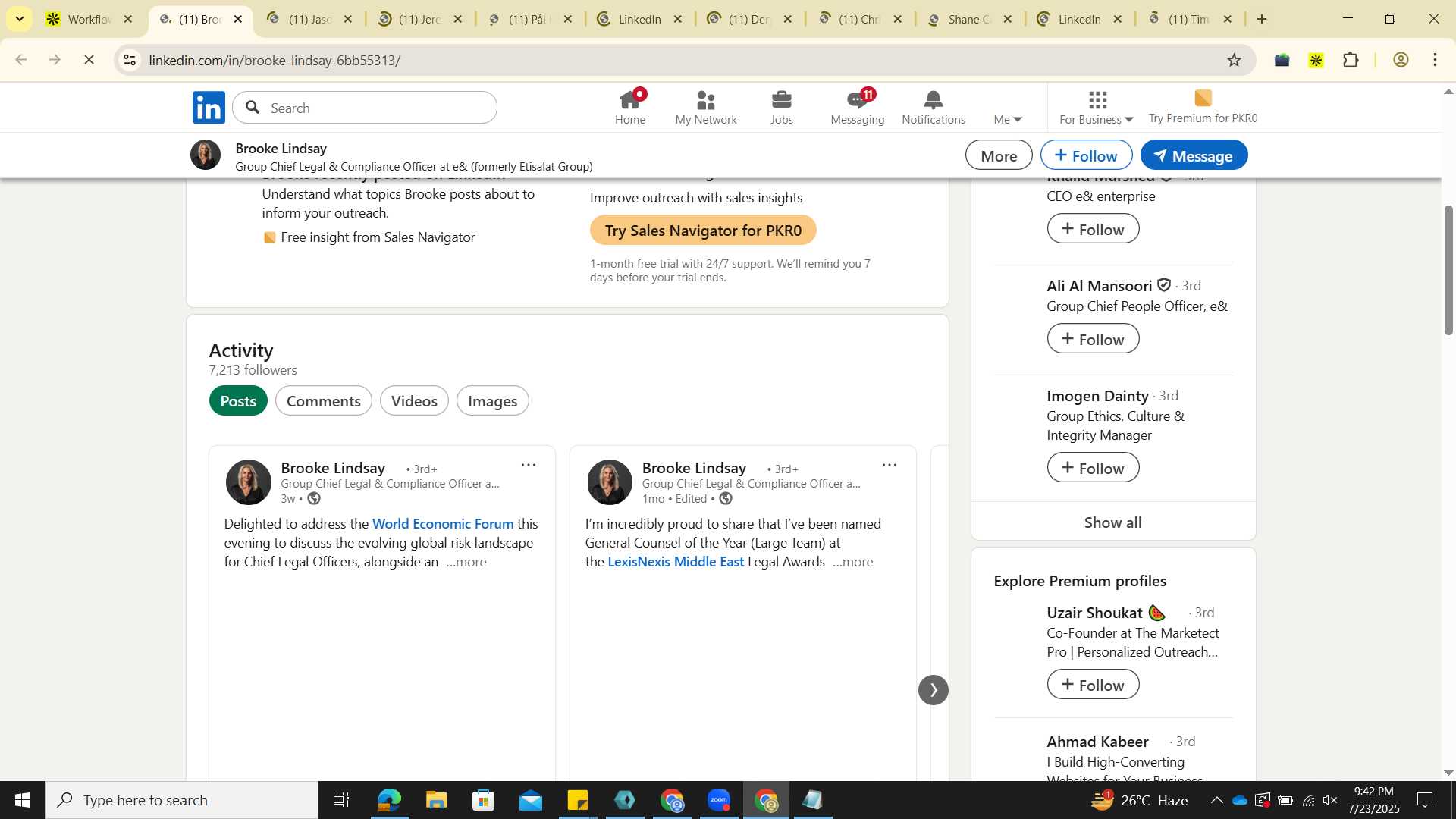Open Jobs briefcase icon
Screen dimensions: 1456x819
tap(781, 107)
